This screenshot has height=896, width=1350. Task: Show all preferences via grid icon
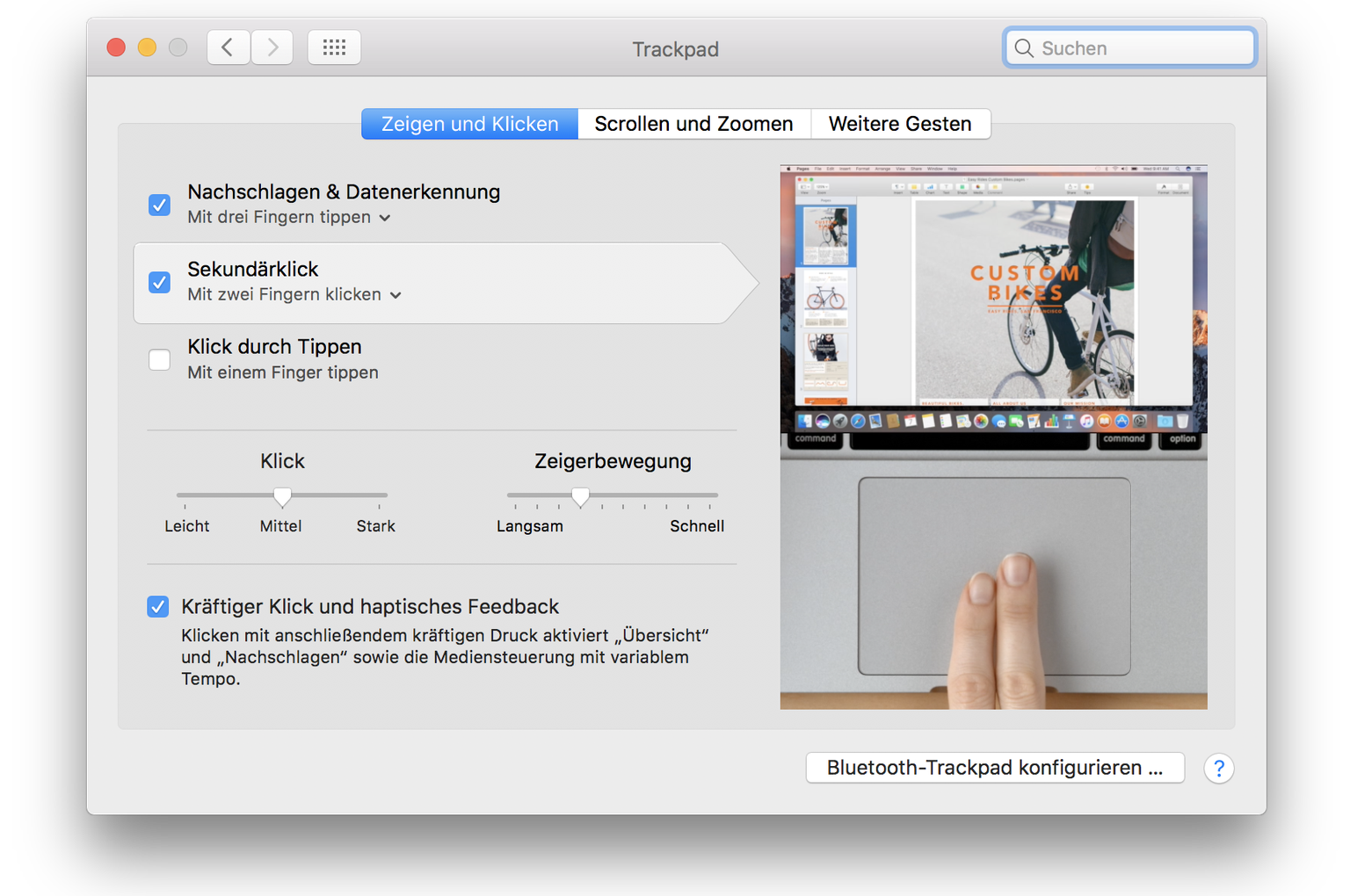pyautogui.click(x=334, y=47)
